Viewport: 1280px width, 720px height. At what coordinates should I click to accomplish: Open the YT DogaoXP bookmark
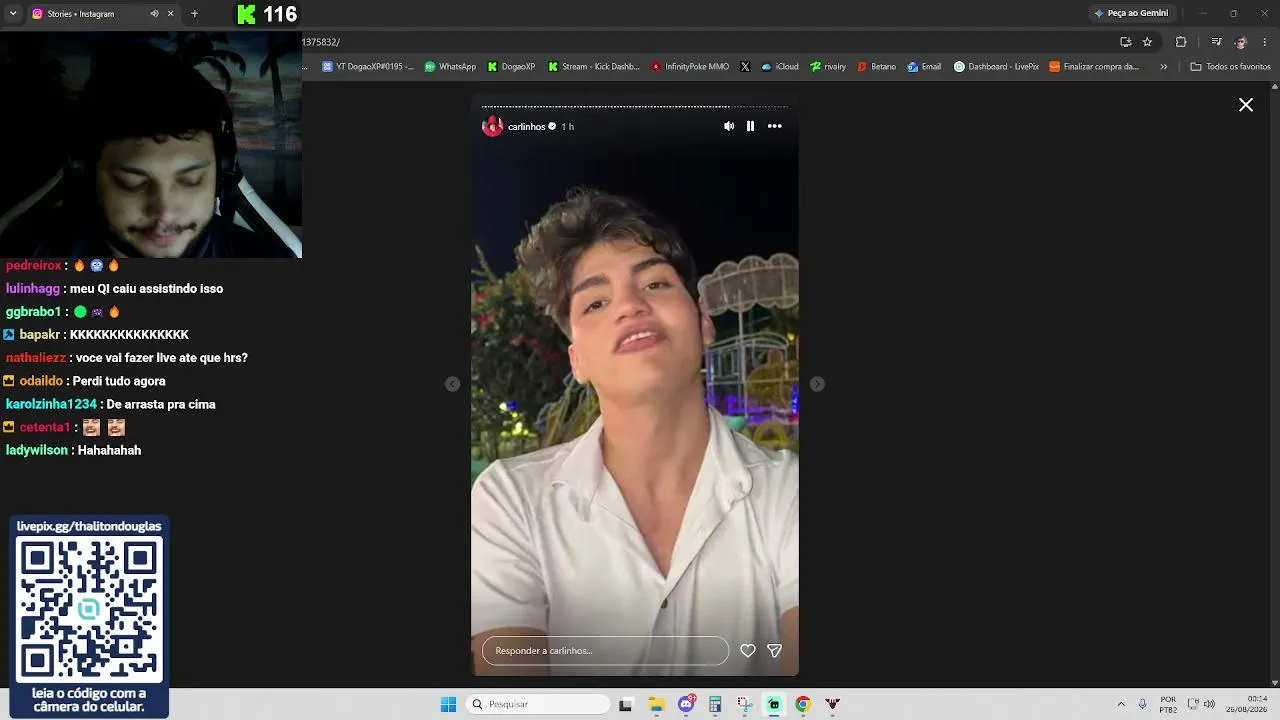368,67
